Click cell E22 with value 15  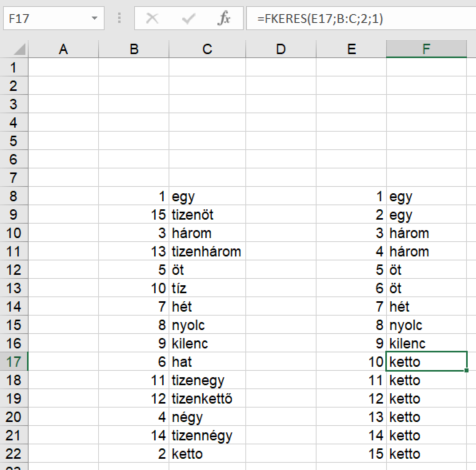click(351, 454)
